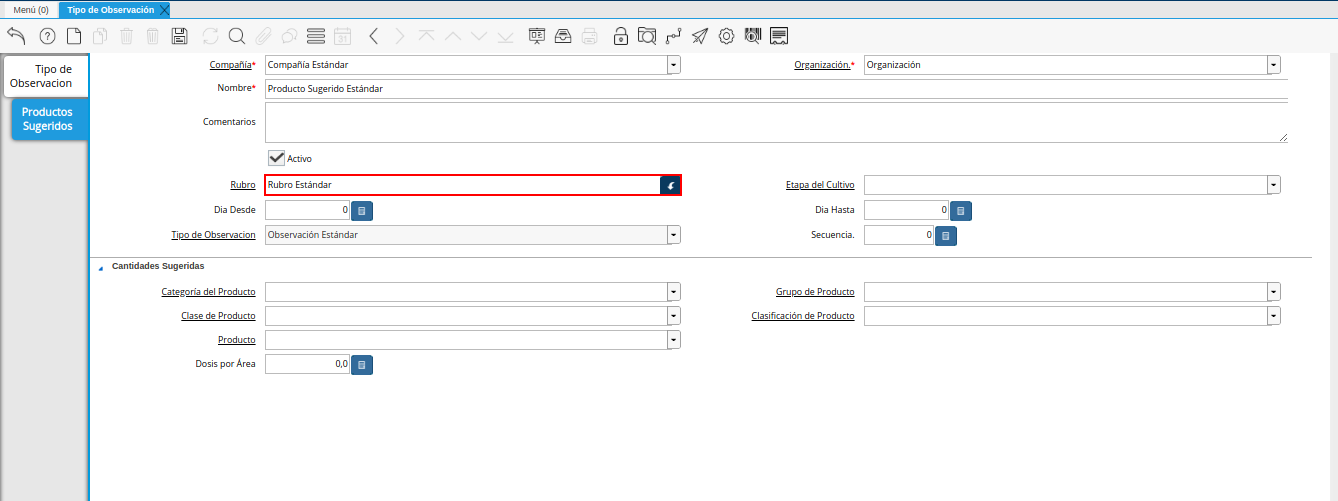Go to previous record up chevron
This screenshot has width=1338, height=501.
452,36
